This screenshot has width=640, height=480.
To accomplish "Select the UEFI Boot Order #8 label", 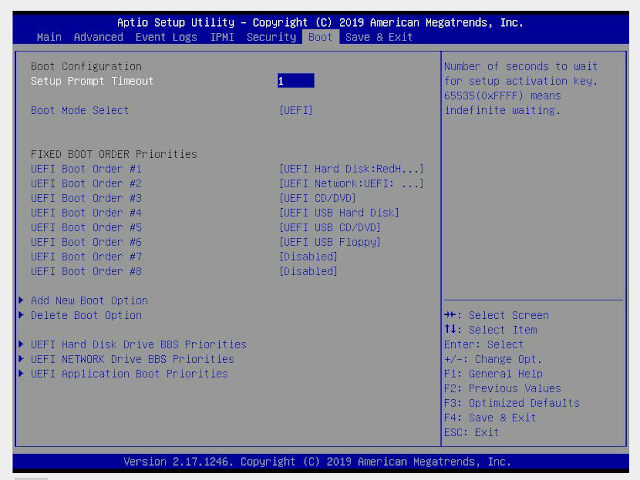I will [x=86, y=271].
